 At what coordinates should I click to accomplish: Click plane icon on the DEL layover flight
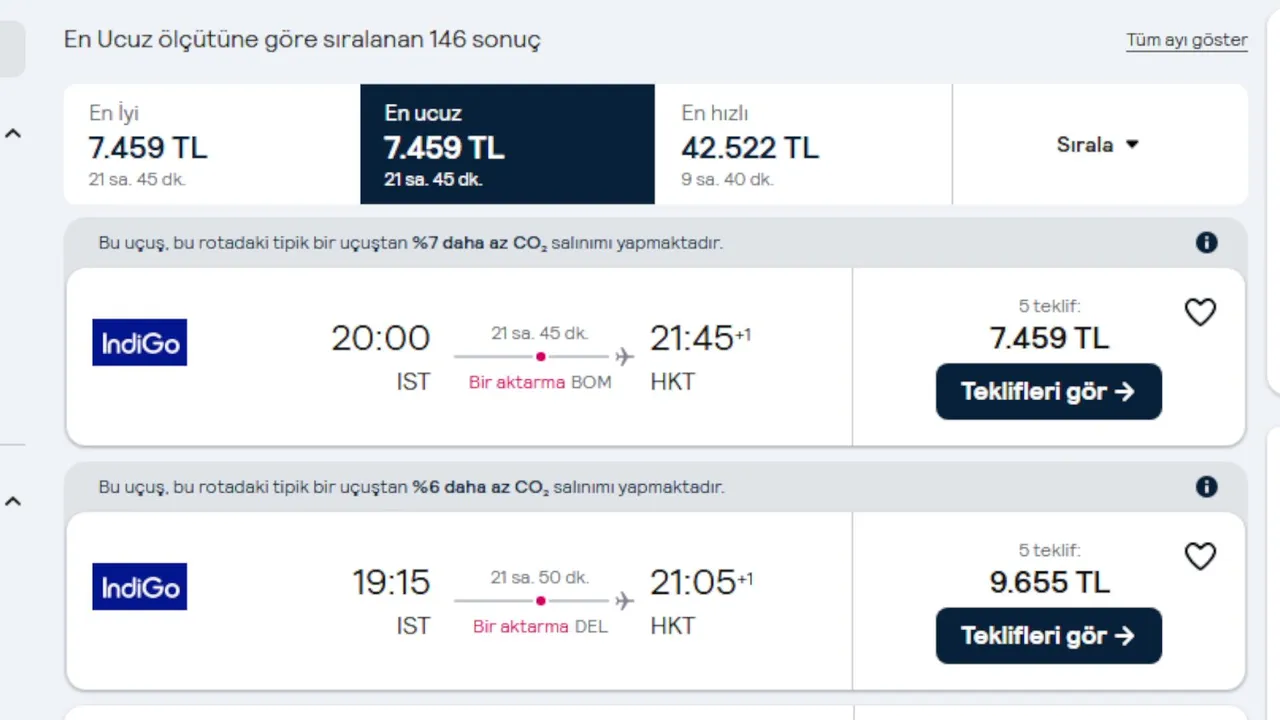click(625, 601)
